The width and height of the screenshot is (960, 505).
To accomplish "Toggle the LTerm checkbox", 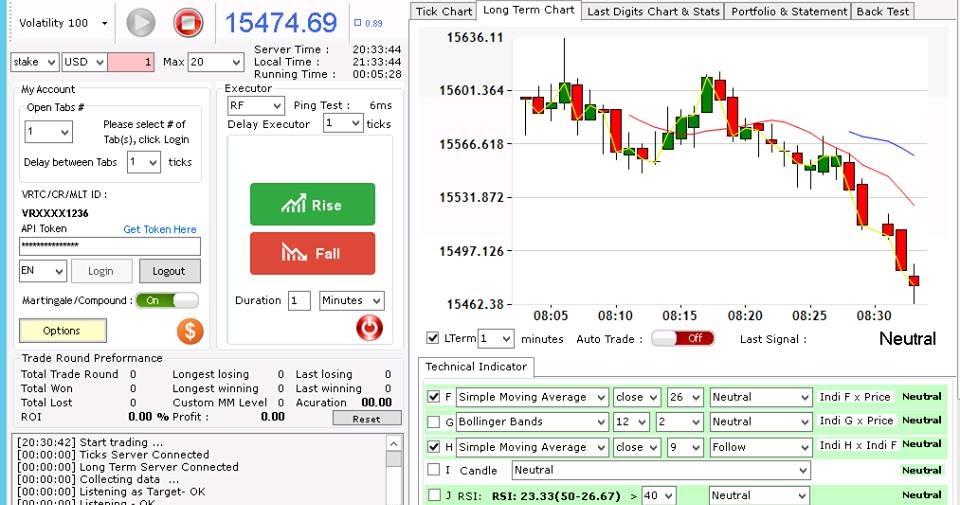I will click(x=433, y=338).
